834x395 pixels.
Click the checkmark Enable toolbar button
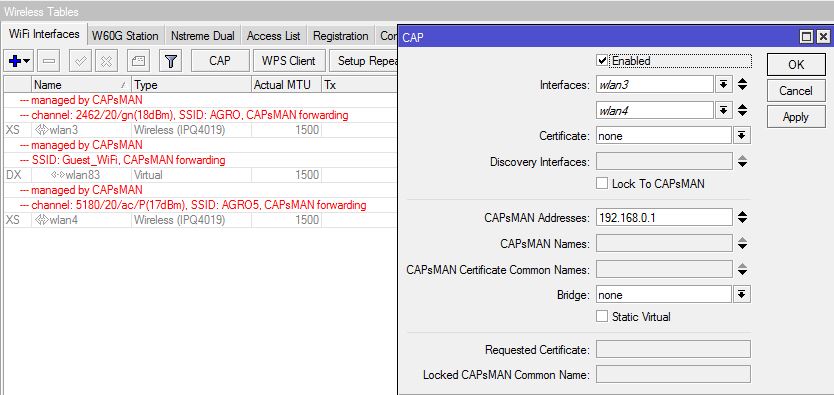click(x=81, y=61)
